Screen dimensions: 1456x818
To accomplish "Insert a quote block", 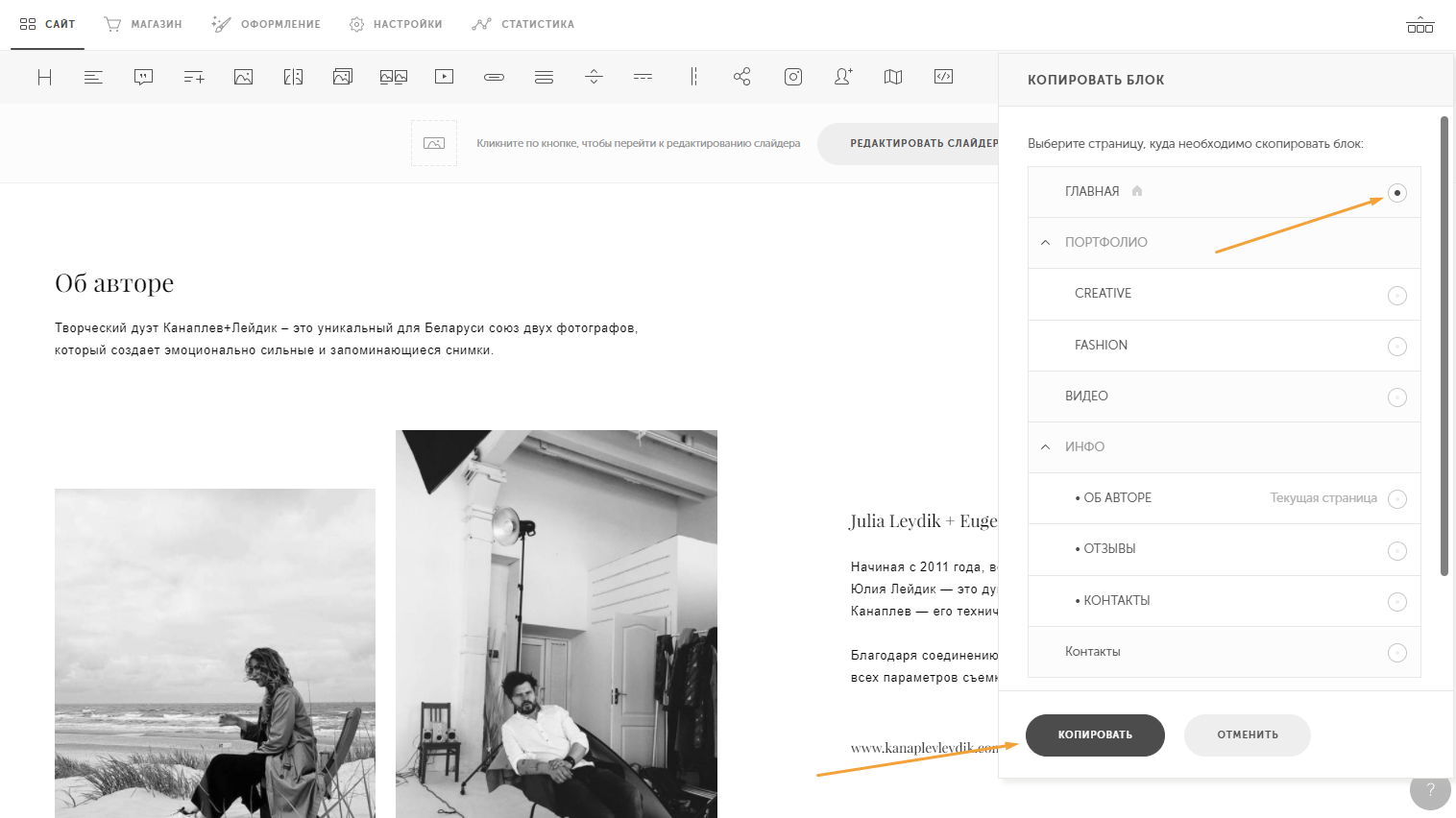I will click(143, 77).
